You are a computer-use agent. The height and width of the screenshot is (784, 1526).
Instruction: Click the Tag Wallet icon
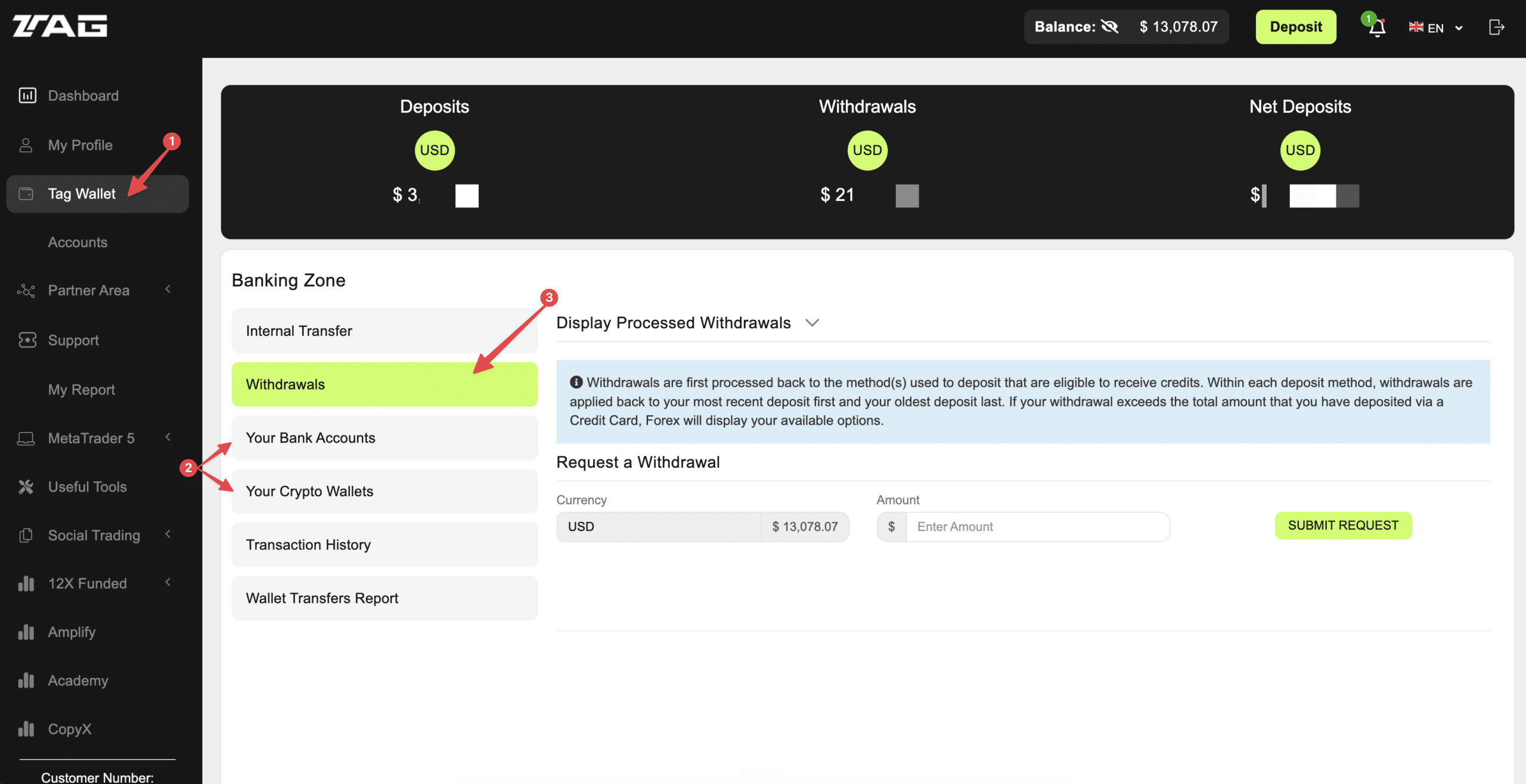click(x=26, y=194)
